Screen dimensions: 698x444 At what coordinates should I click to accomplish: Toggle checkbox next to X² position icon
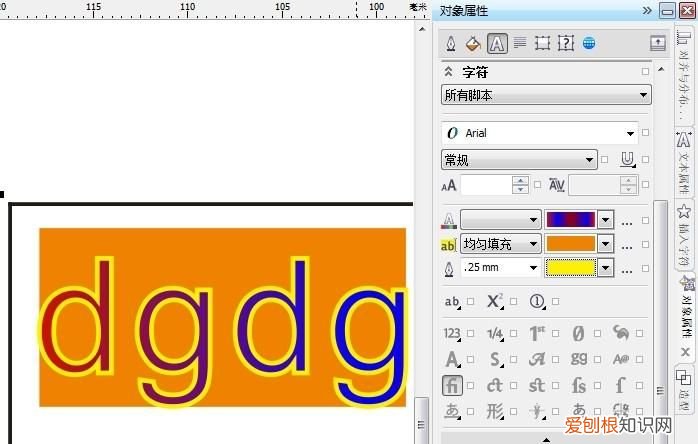tap(513, 301)
